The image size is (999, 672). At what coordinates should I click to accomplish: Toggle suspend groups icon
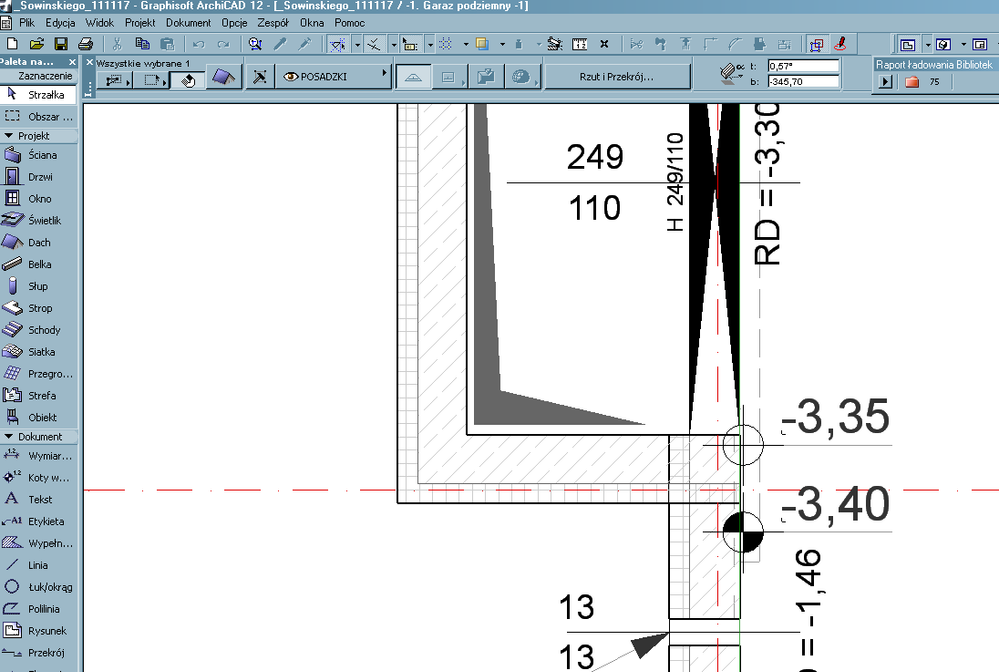click(x=816, y=44)
